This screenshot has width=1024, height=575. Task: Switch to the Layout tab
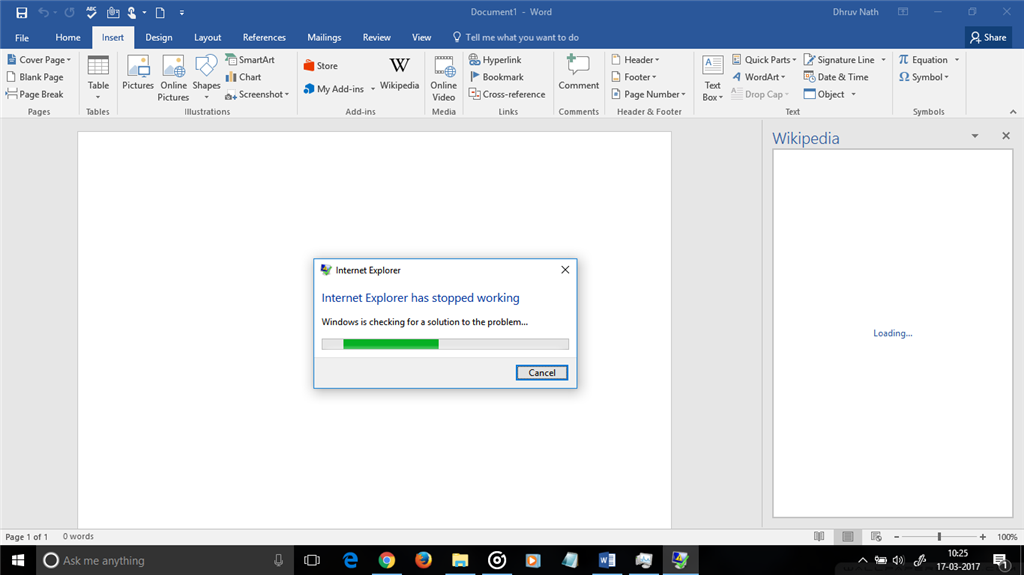(208, 38)
